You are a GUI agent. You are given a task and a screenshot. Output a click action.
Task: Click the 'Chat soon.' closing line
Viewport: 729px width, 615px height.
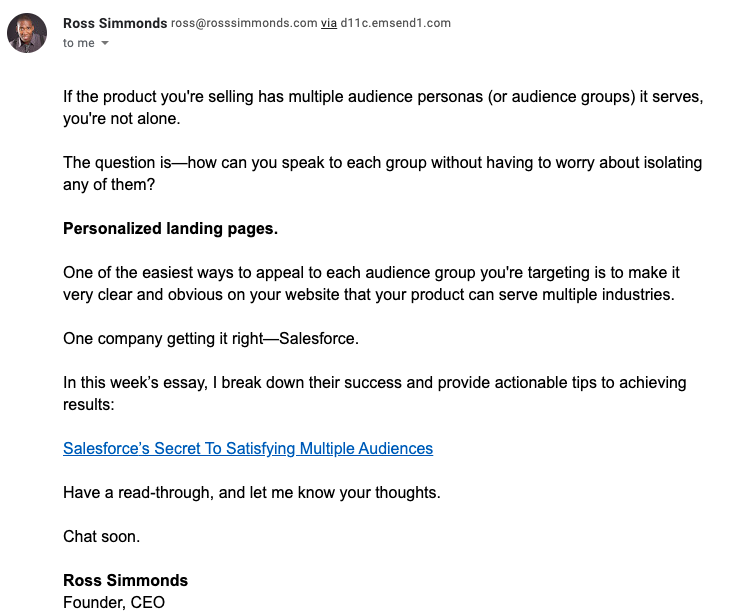coord(101,536)
